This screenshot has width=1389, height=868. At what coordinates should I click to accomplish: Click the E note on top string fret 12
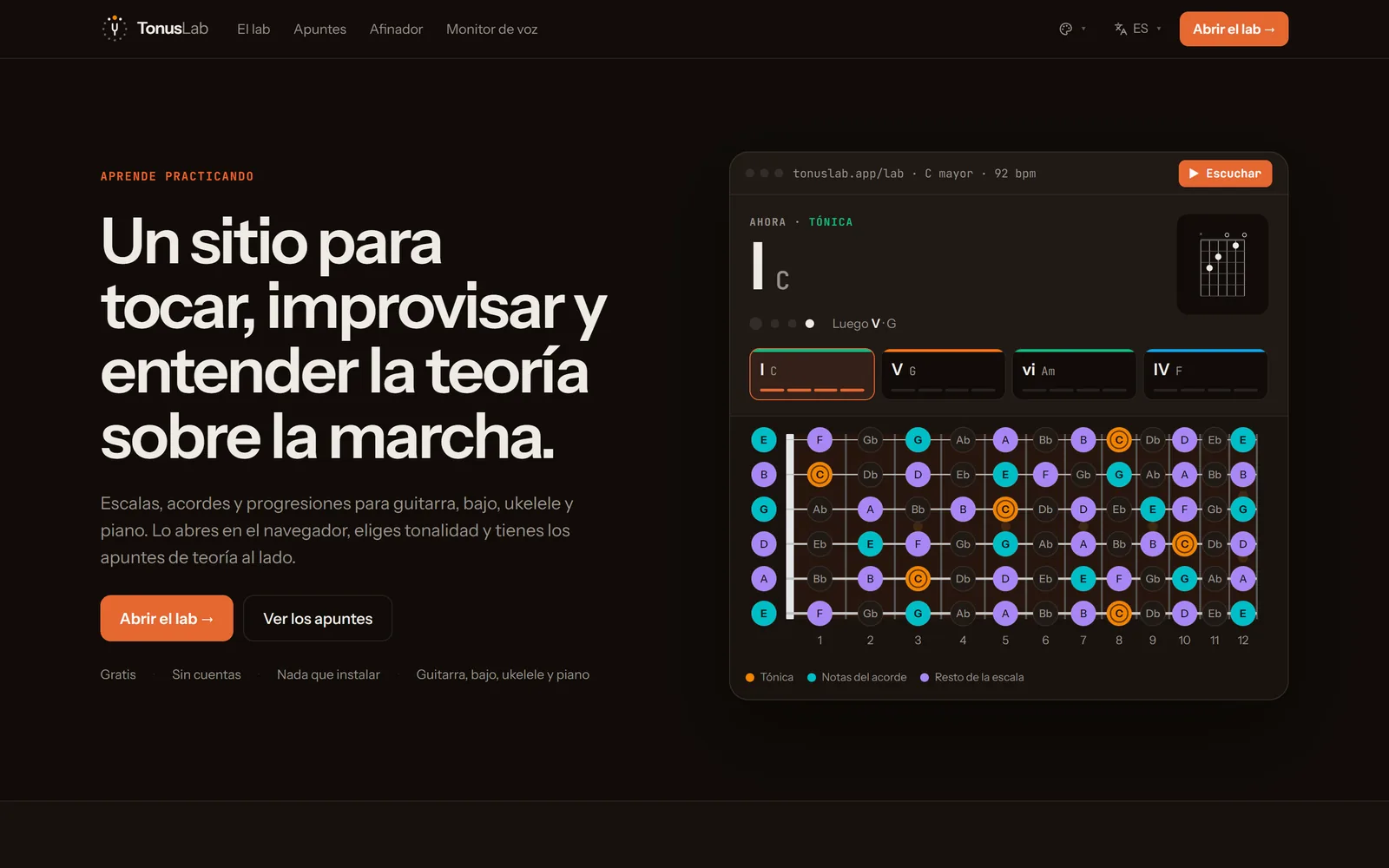1243,440
